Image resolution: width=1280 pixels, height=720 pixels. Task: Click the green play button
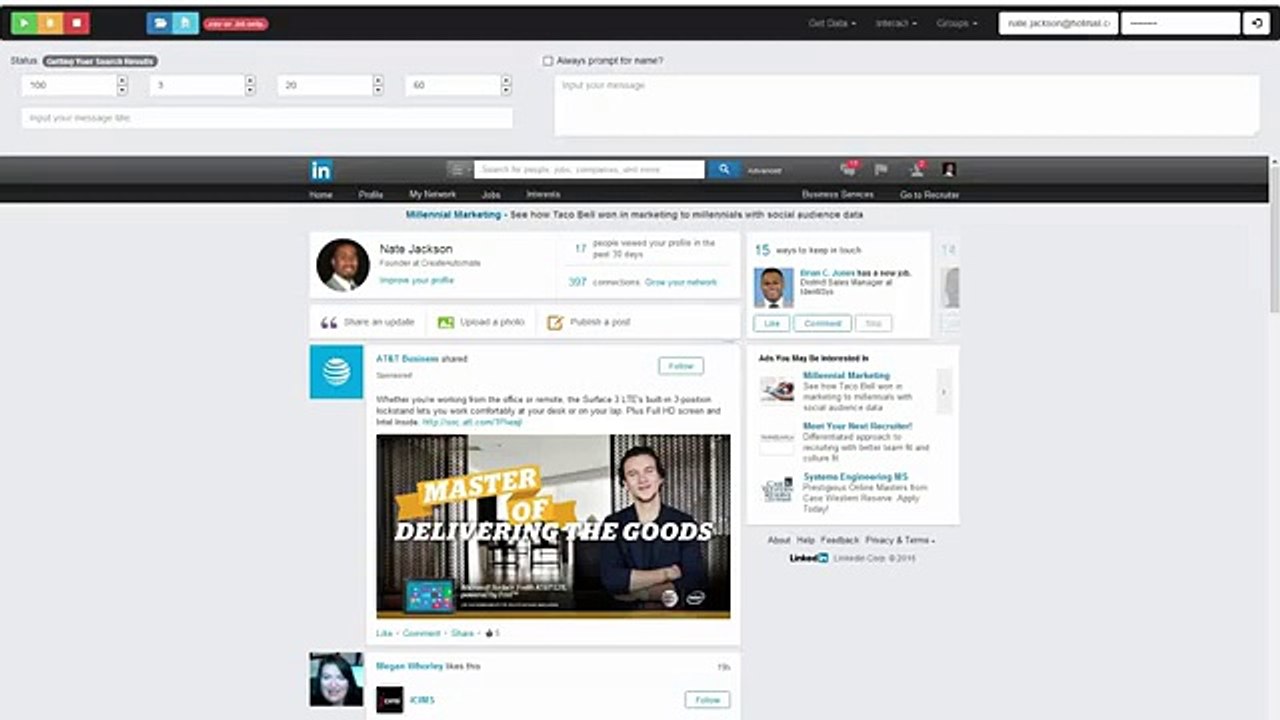point(24,23)
